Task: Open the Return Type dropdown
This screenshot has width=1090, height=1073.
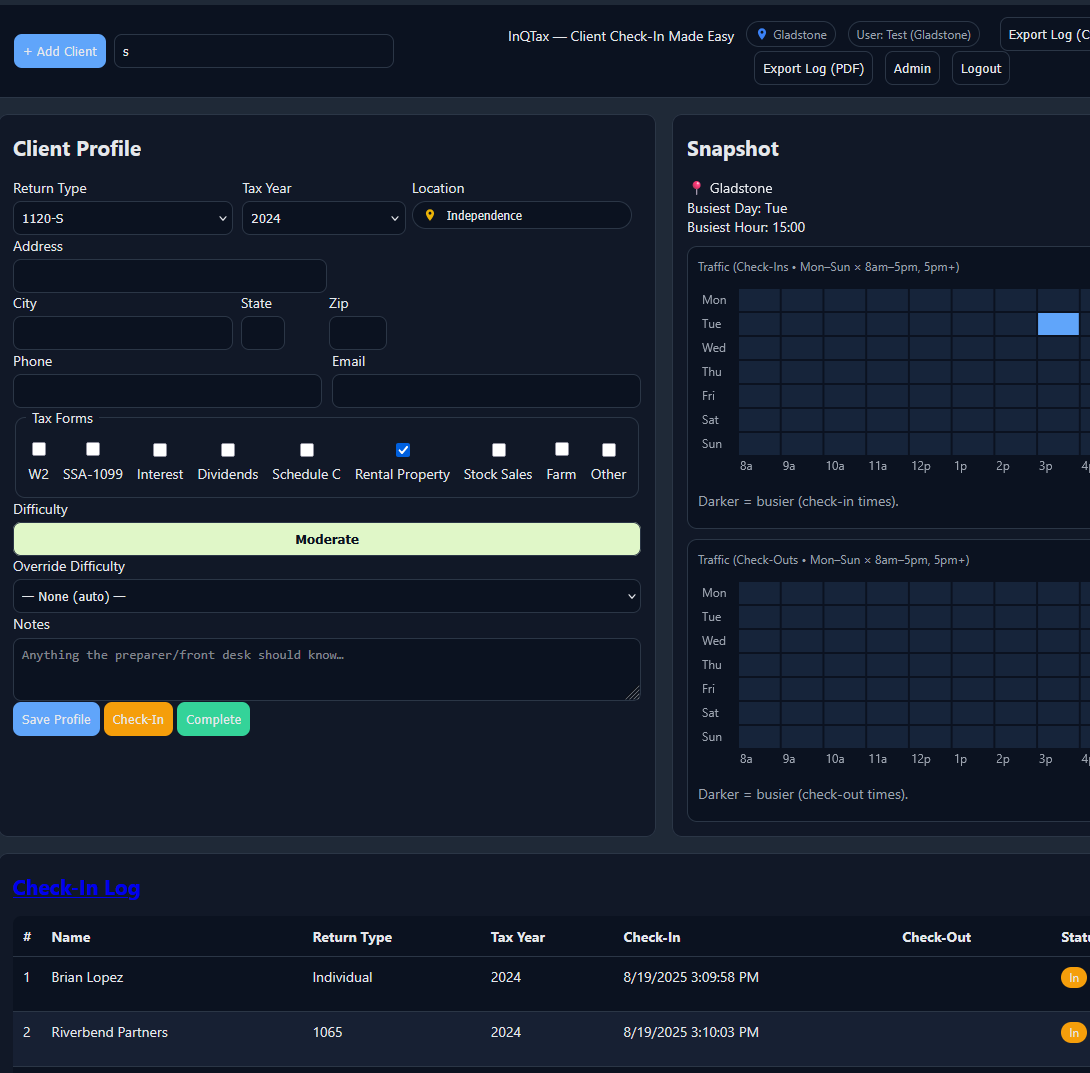Action: point(123,218)
